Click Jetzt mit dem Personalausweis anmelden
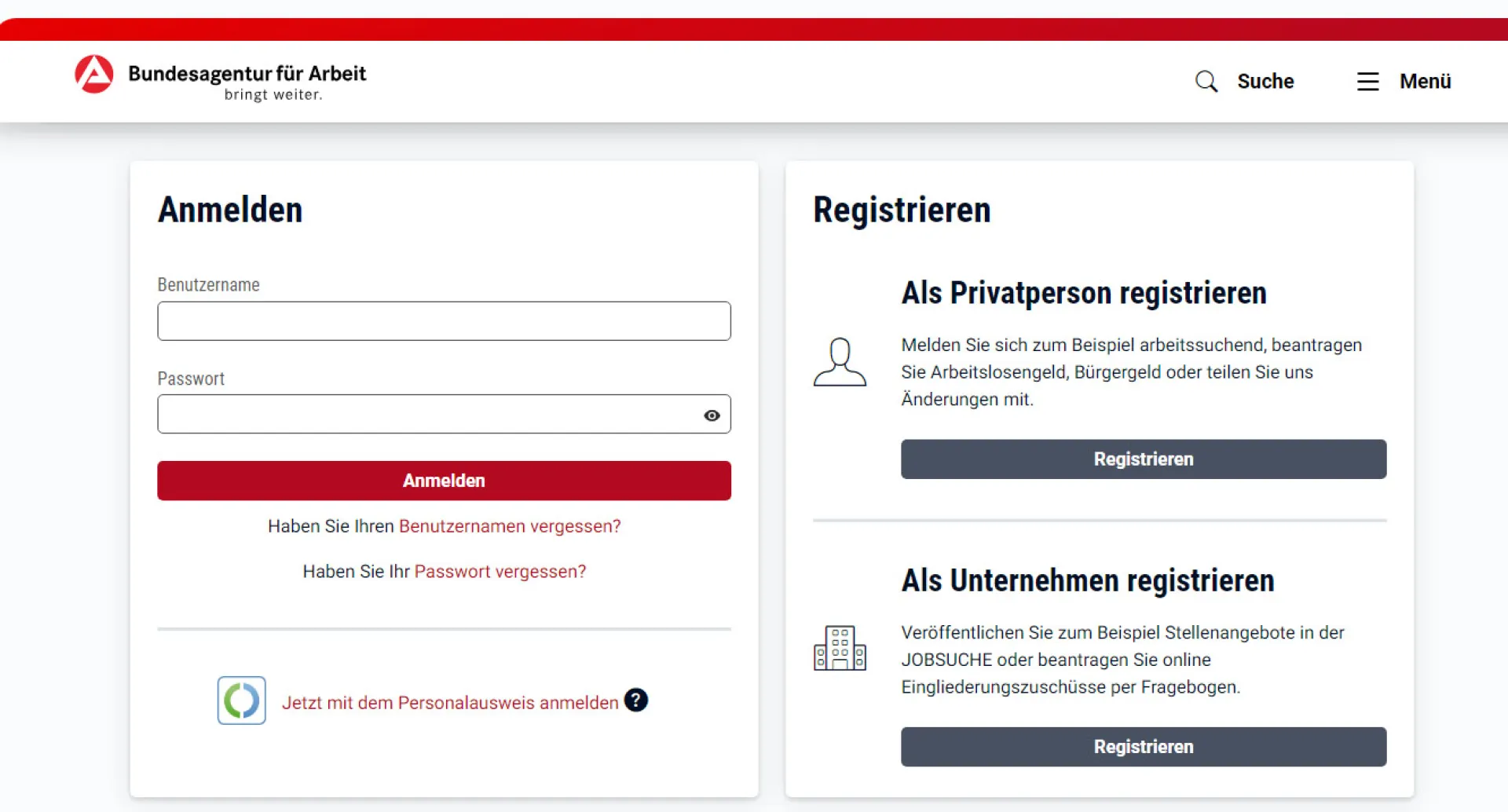Viewport: 1508px width, 812px height. pos(450,702)
